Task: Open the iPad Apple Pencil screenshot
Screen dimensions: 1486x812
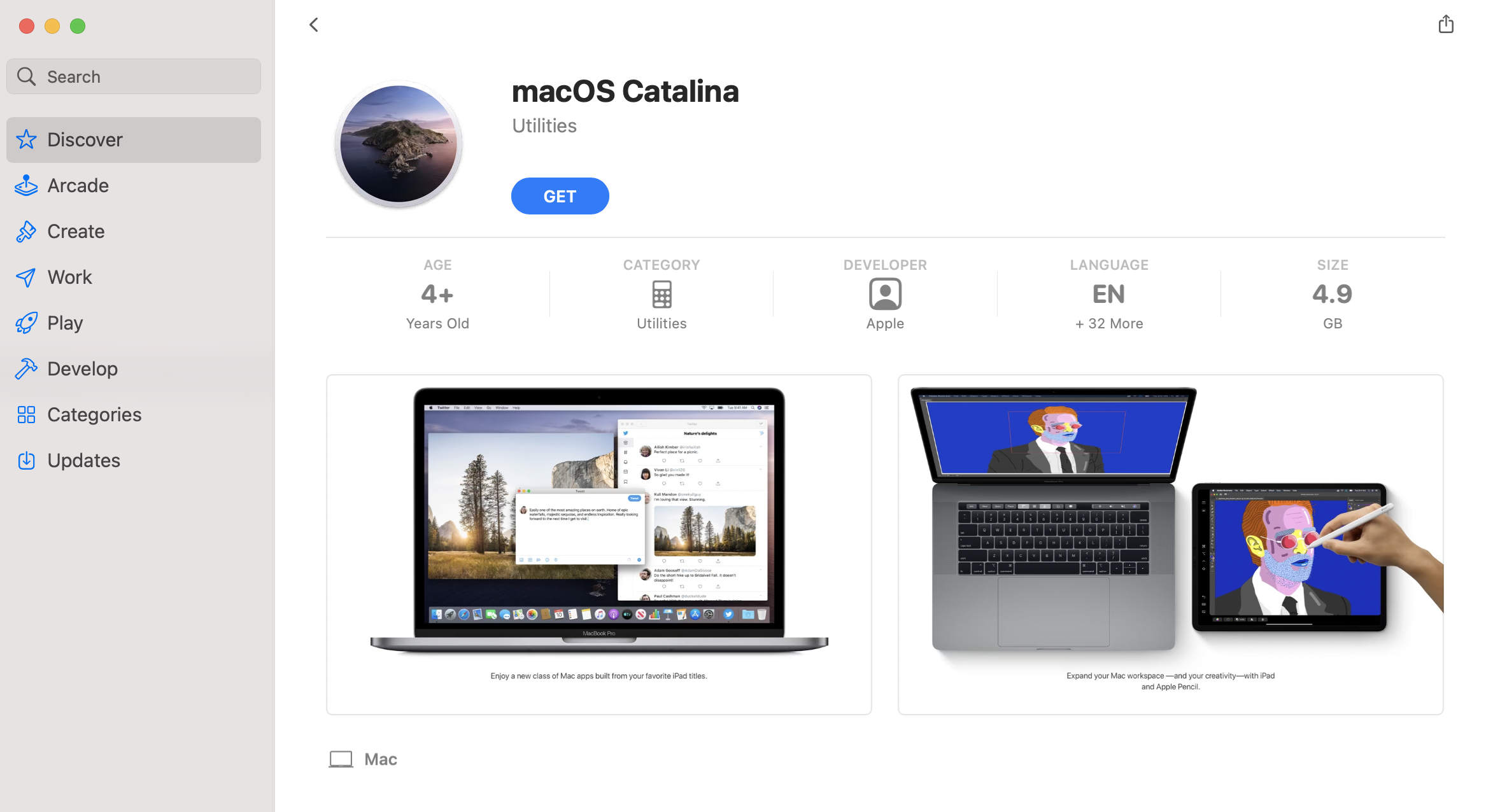Action: click(x=1170, y=544)
